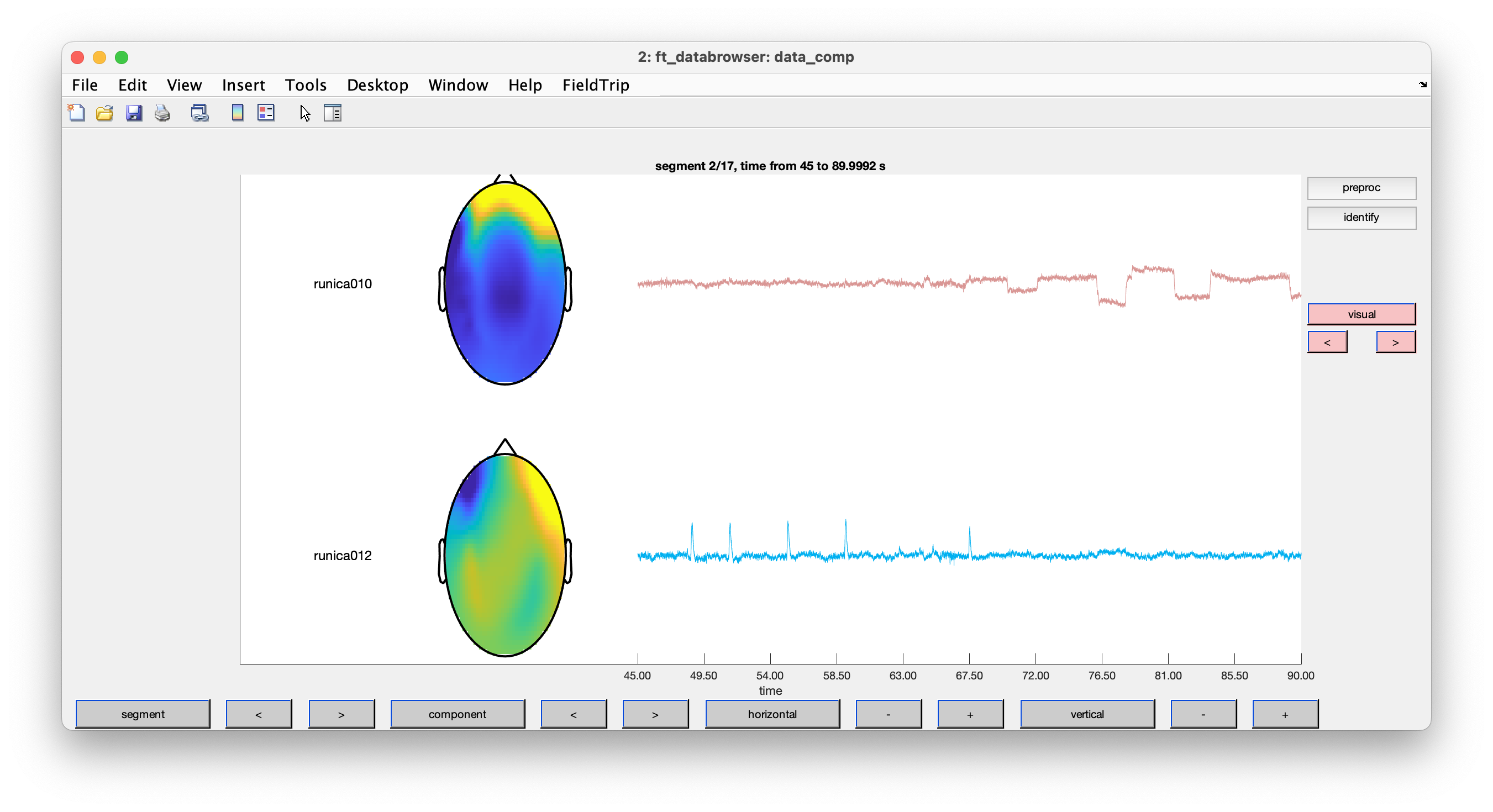This screenshot has width=1493, height=812.
Task: Jump to the next visual artifact
Action: coord(1395,342)
